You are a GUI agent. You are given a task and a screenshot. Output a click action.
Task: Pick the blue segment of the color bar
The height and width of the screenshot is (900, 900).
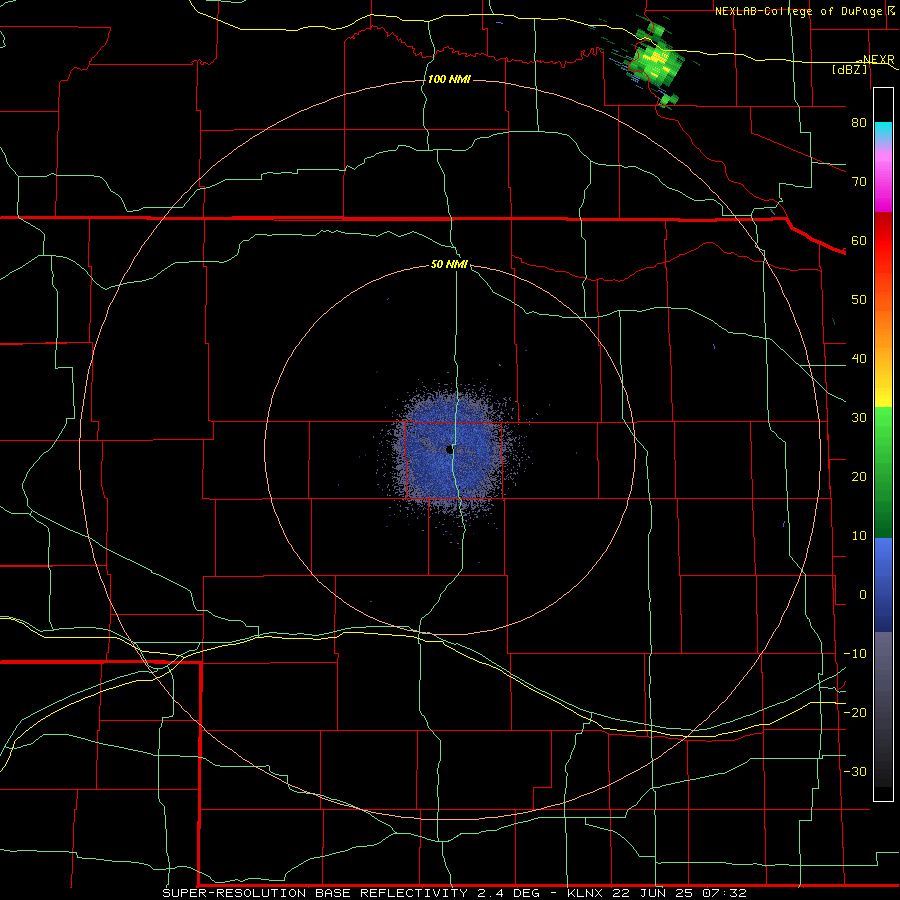pyautogui.click(x=883, y=584)
